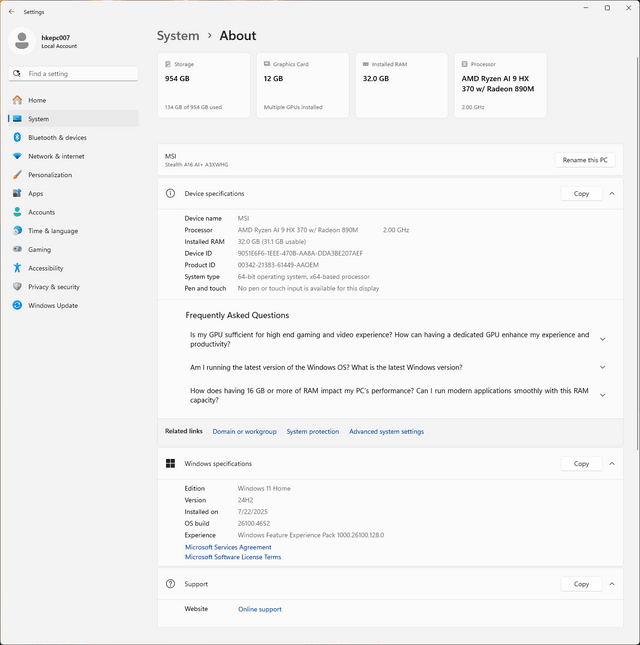Image resolution: width=640 pixels, height=645 pixels.
Task: Open Time & language settings
Action: point(74,231)
